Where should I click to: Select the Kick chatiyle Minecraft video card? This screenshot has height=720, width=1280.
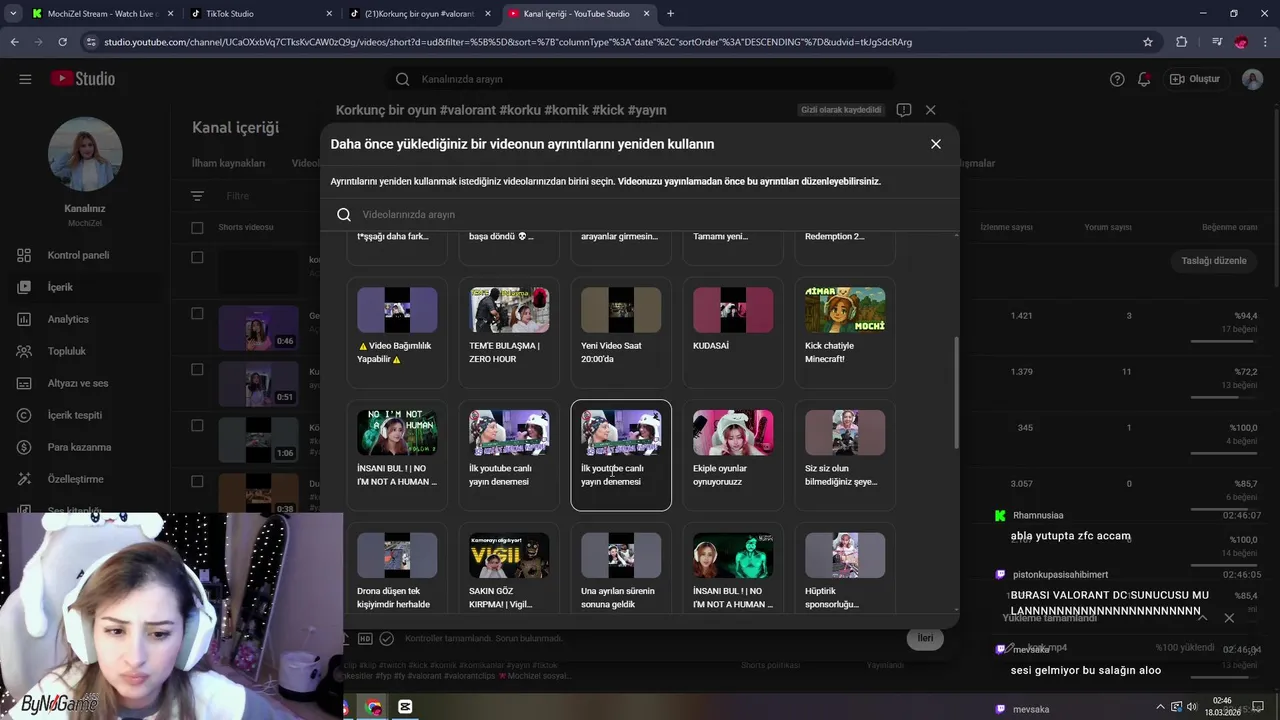click(x=845, y=333)
